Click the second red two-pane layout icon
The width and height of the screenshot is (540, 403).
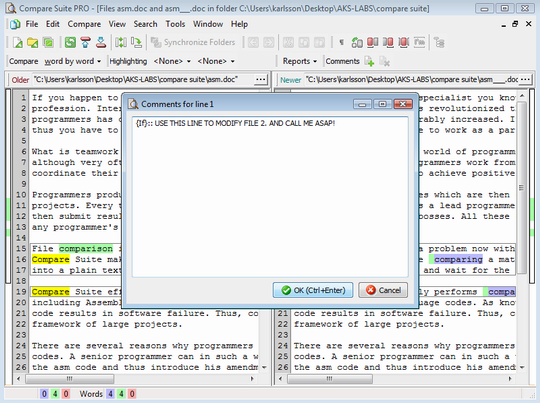click(x=388, y=42)
